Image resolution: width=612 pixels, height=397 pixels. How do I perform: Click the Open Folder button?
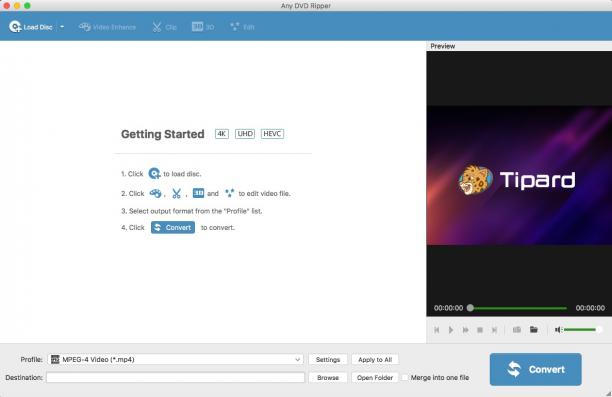pyautogui.click(x=375, y=377)
